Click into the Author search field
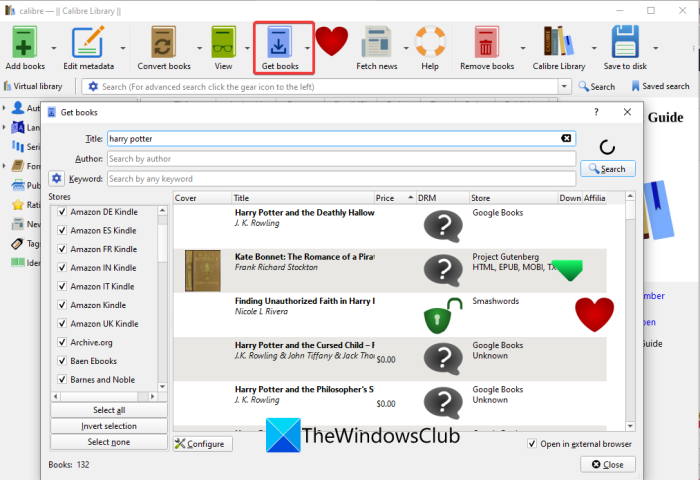 pyautogui.click(x=342, y=159)
